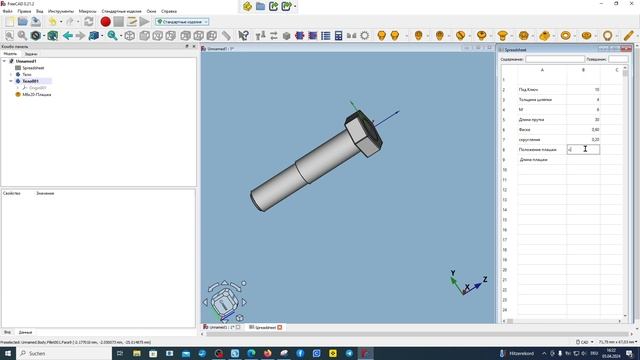Click the Псевдоним alias input field
This screenshot has height=360, width=640.
click(x=618, y=59)
